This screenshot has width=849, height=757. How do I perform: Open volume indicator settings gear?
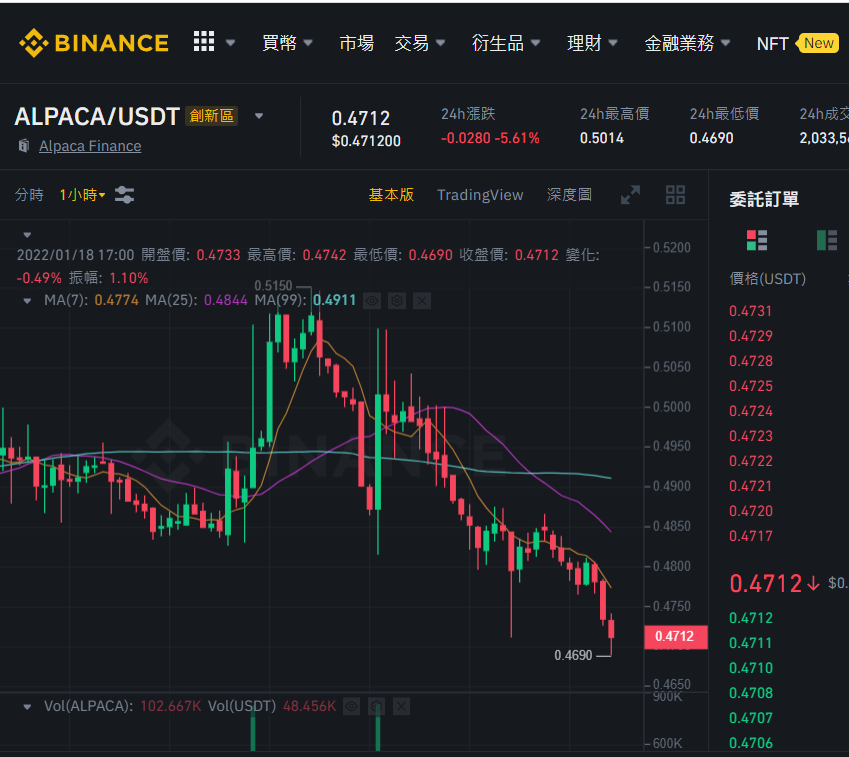(376, 707)
